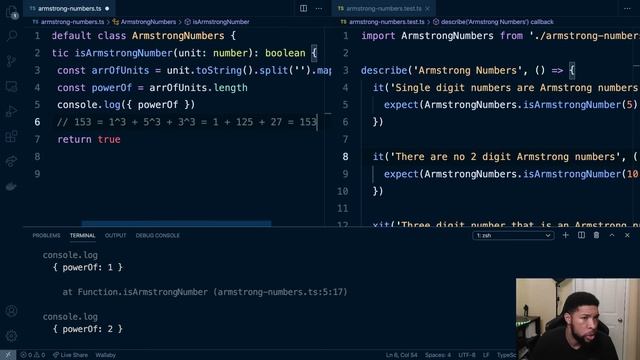Click 'console.log({ powerOf })' on line 5
The width and height of the screenshot is (640, 360).
click(126, 105)
